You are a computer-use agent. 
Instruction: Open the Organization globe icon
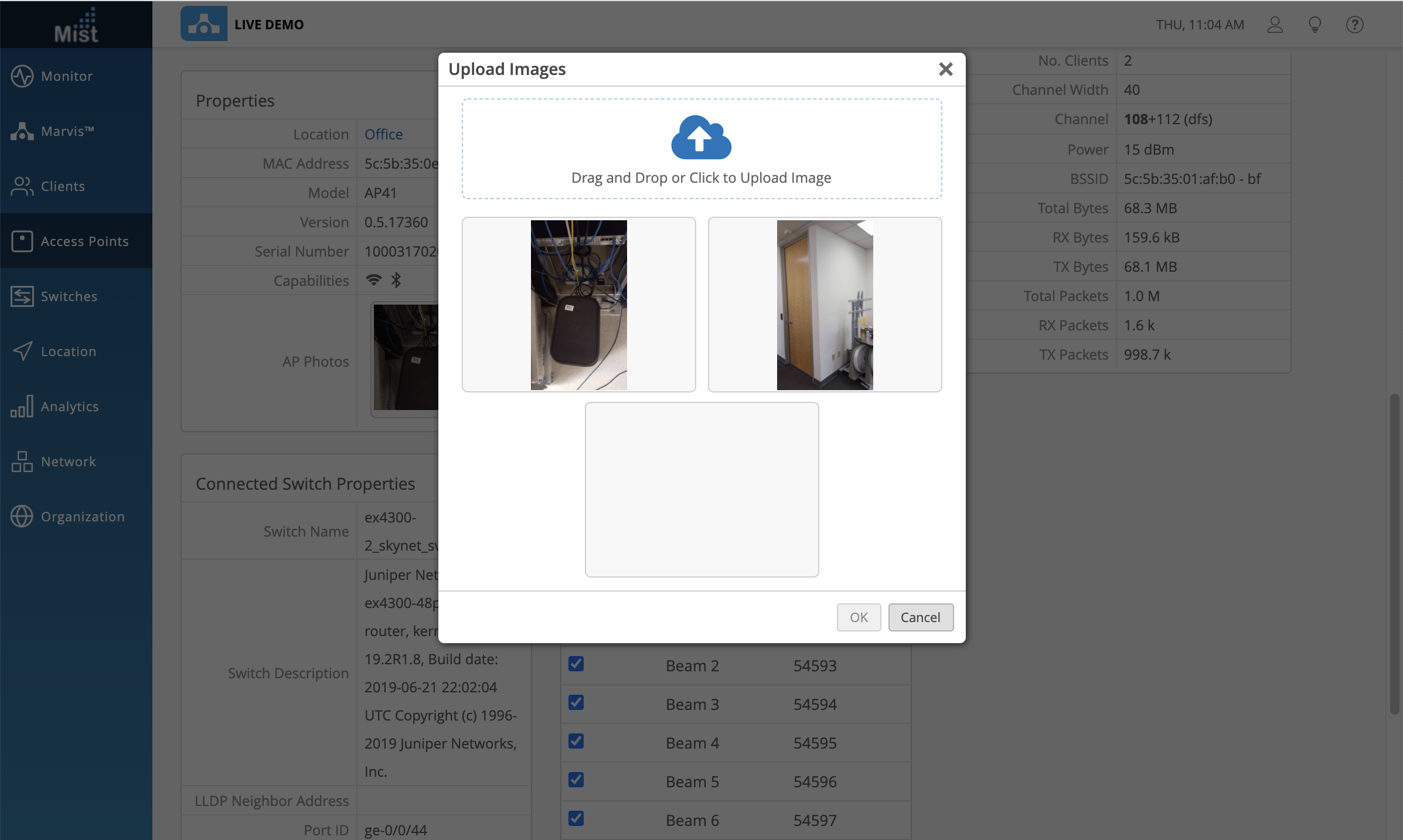pyautogui.click(x=22, y=517)
